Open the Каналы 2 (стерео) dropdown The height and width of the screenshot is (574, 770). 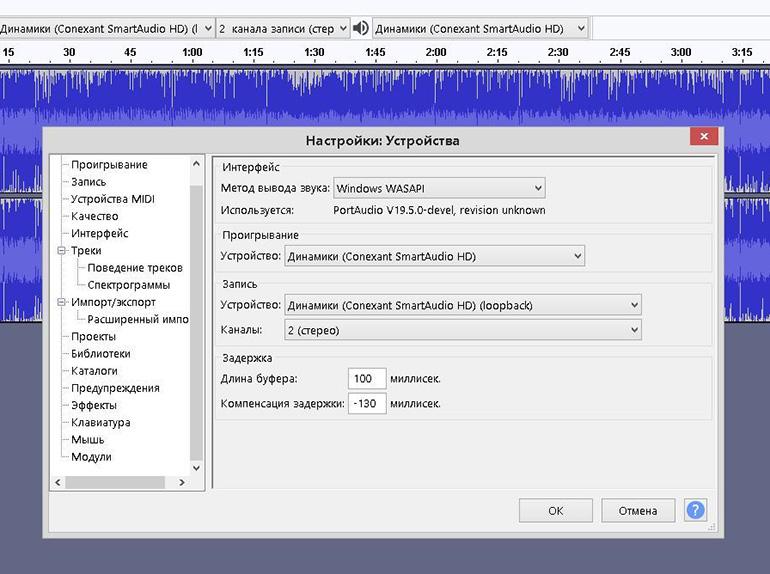coord(462,330)
